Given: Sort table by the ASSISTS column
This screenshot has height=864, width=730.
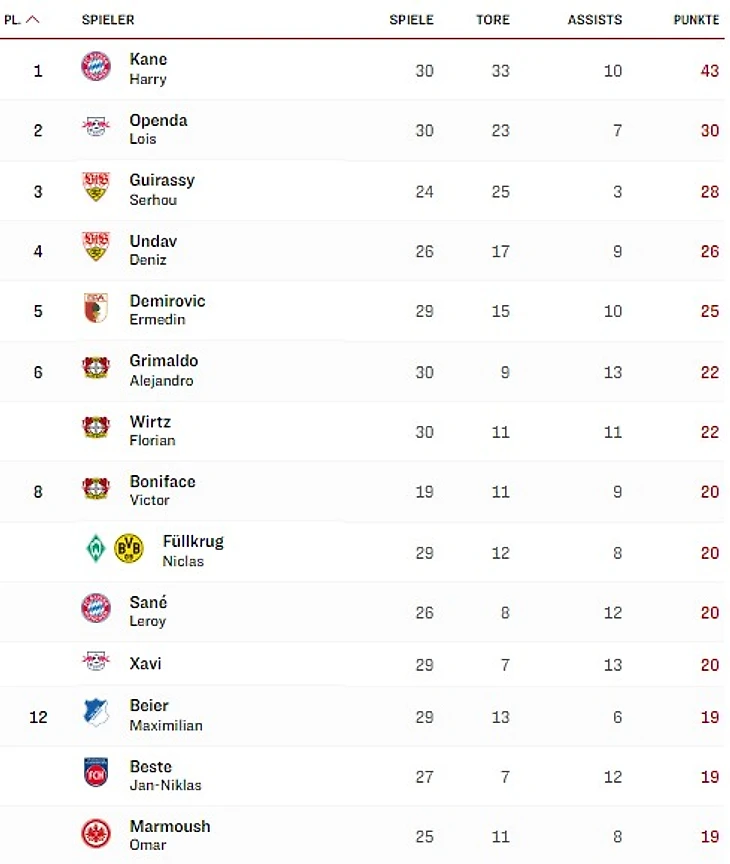Looking at the screenshot, I should [594, 20].
